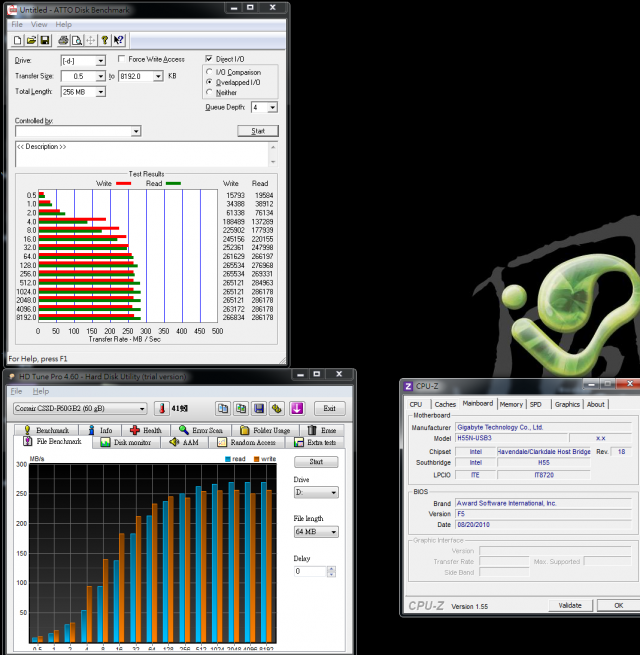Click the move arrows icon in ATTO toolbar
This screenshot has width=640, height=656.
point(90,40)
